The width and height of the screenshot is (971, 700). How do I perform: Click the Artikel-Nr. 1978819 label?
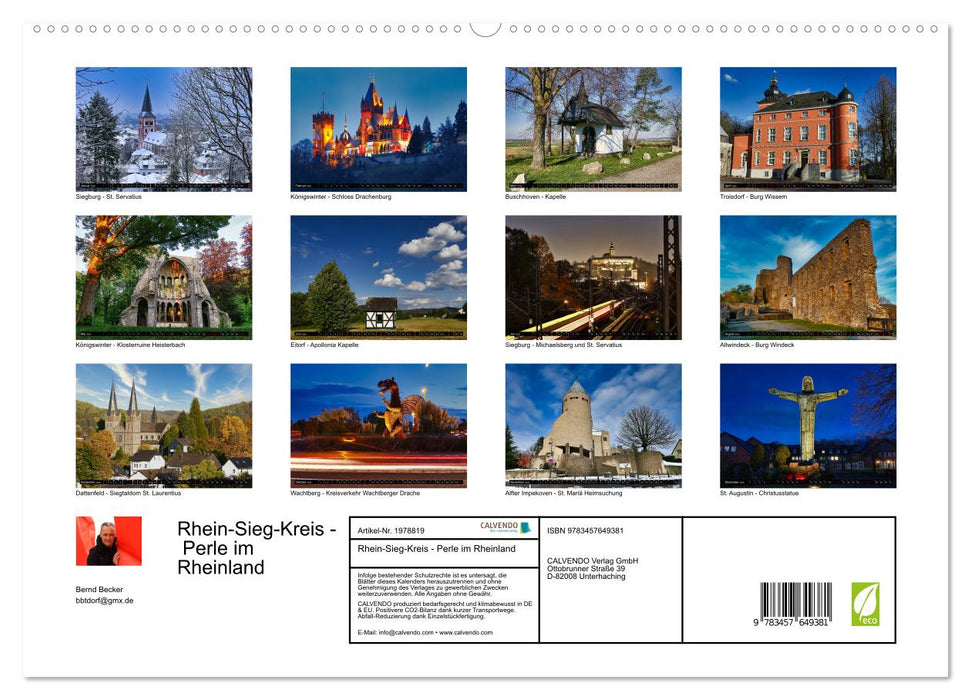tap(391, 527)
